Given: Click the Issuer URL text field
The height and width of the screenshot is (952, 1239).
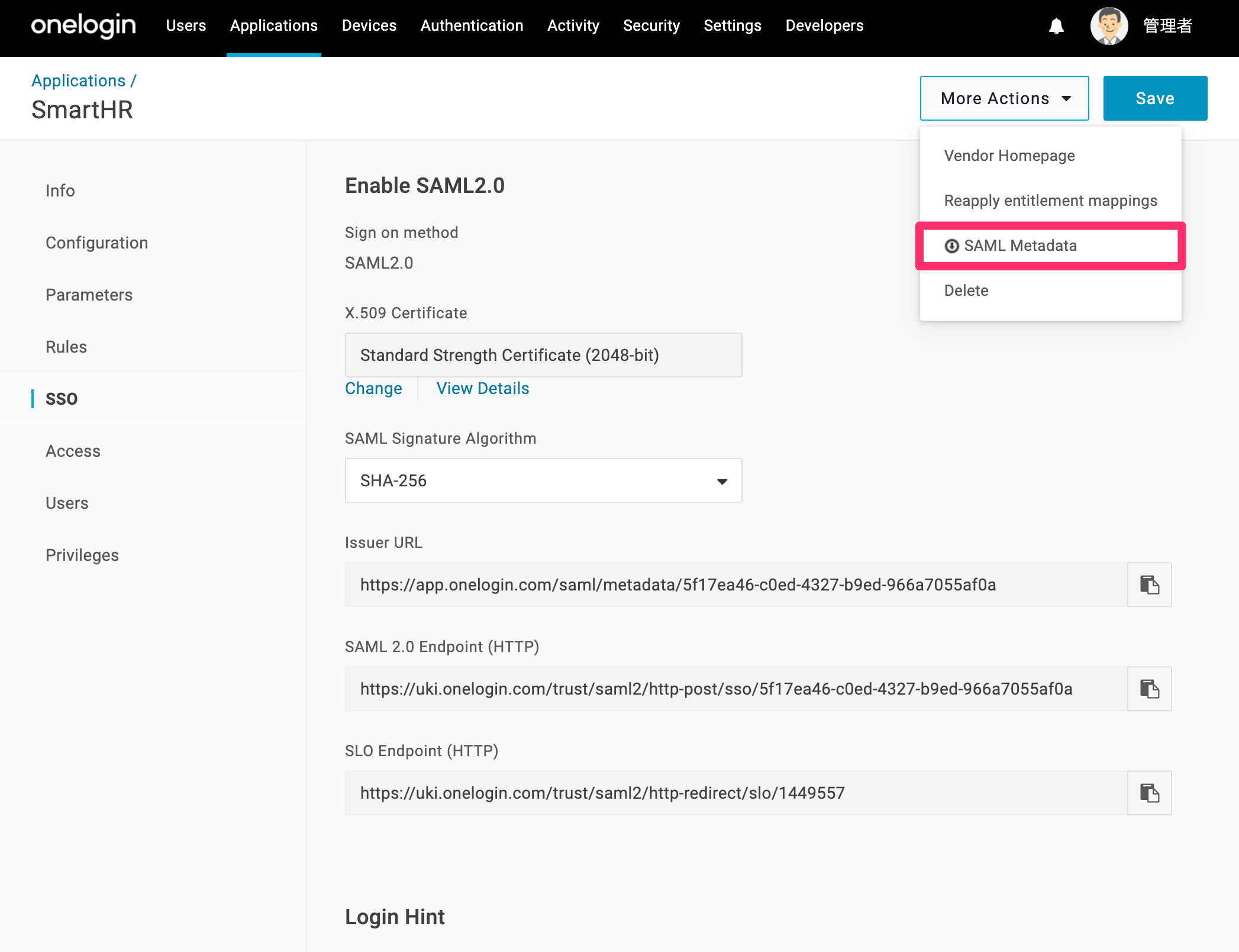Looking at the screenshot, I should pyautogui.click(x=736, y=585).
